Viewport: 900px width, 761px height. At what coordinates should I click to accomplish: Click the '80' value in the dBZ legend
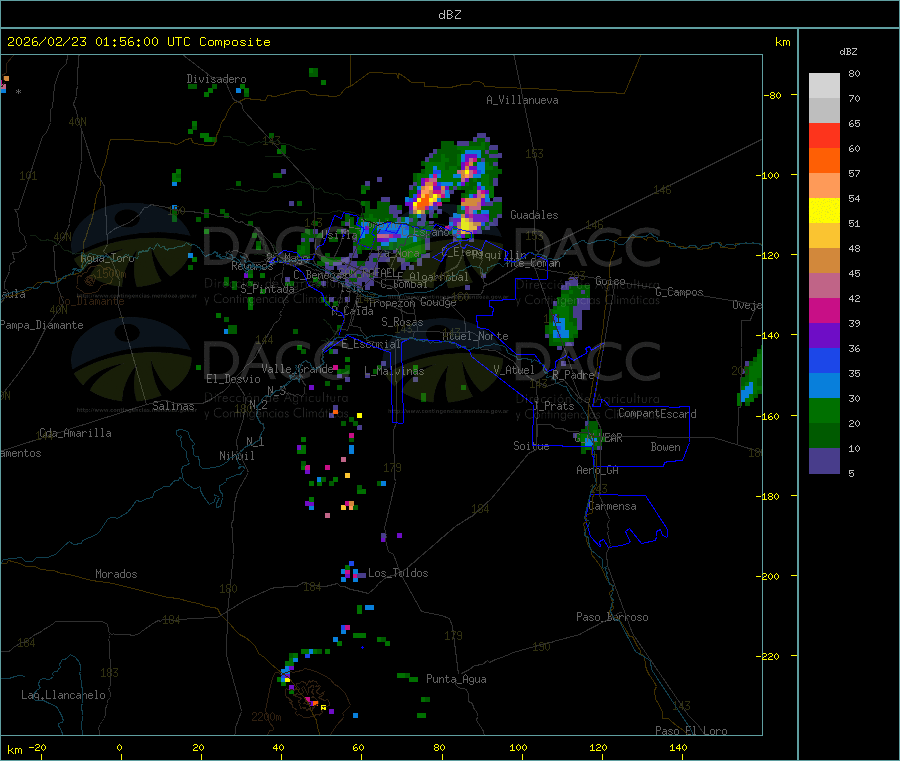(854, 73)
